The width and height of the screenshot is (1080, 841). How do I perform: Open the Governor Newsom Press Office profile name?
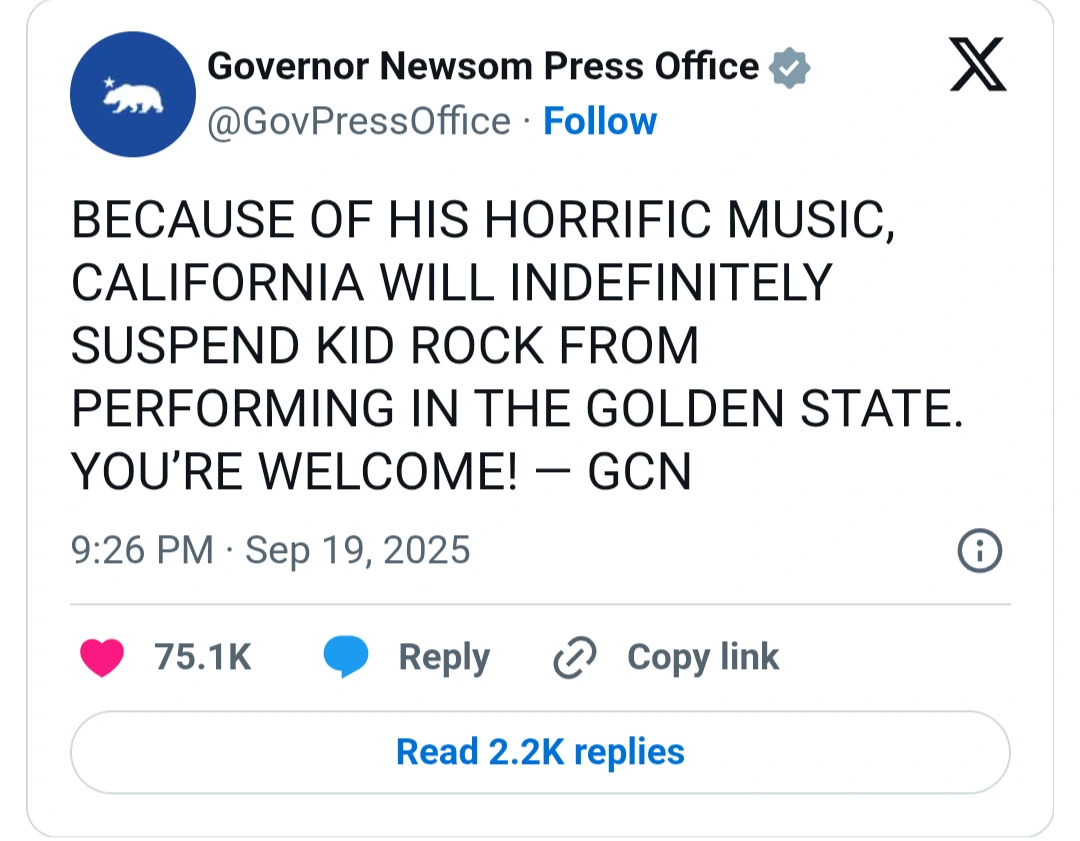click(x=483, y=67)
